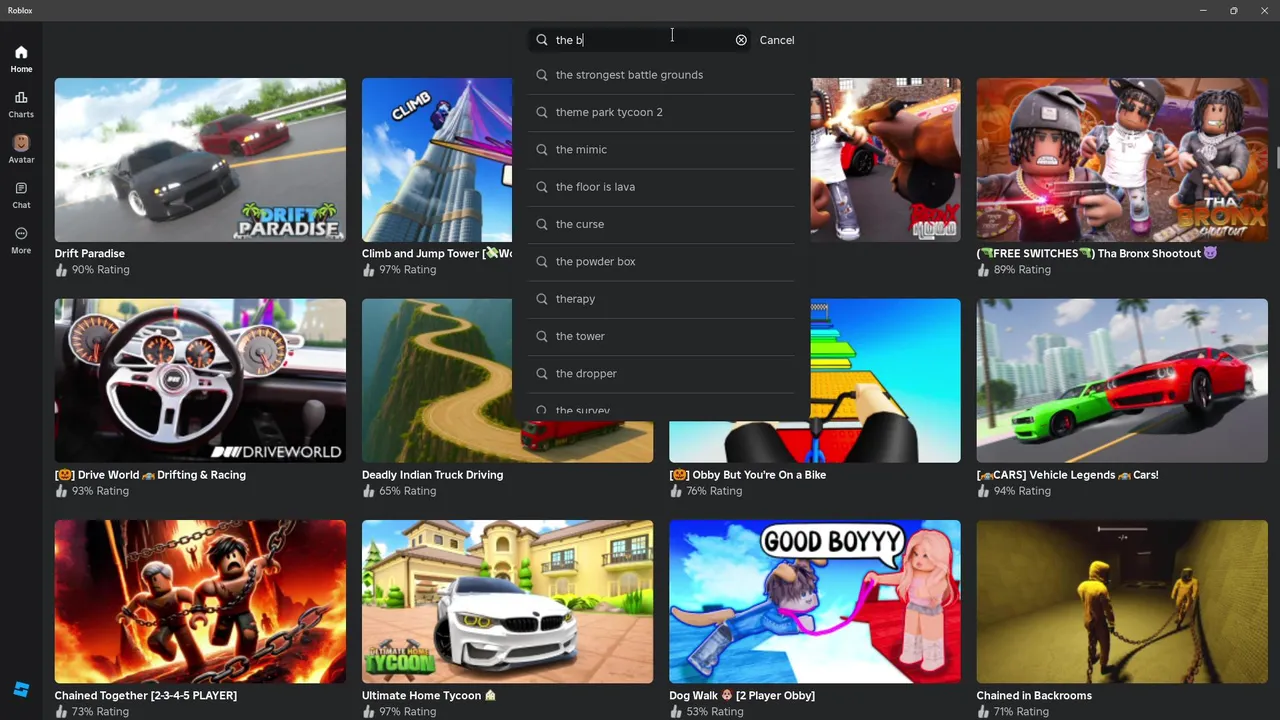Pick 'the powder box' from suggestions

pyautogui.click(x=662, y=262)
